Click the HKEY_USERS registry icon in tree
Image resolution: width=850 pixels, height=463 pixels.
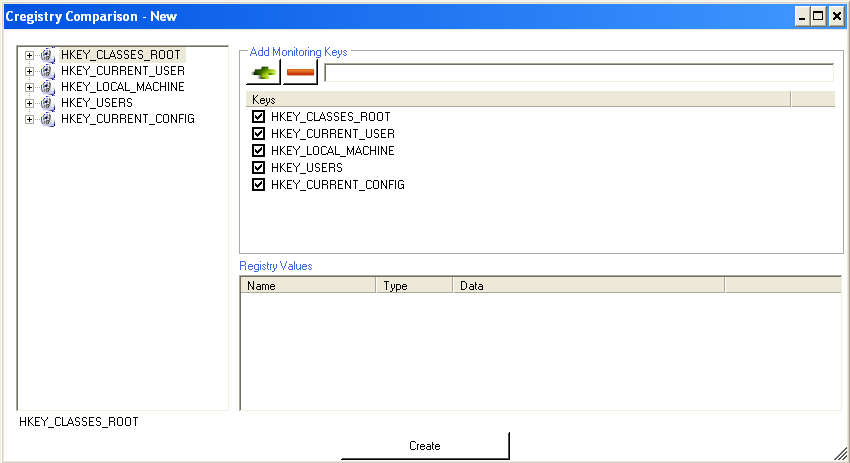47,103
